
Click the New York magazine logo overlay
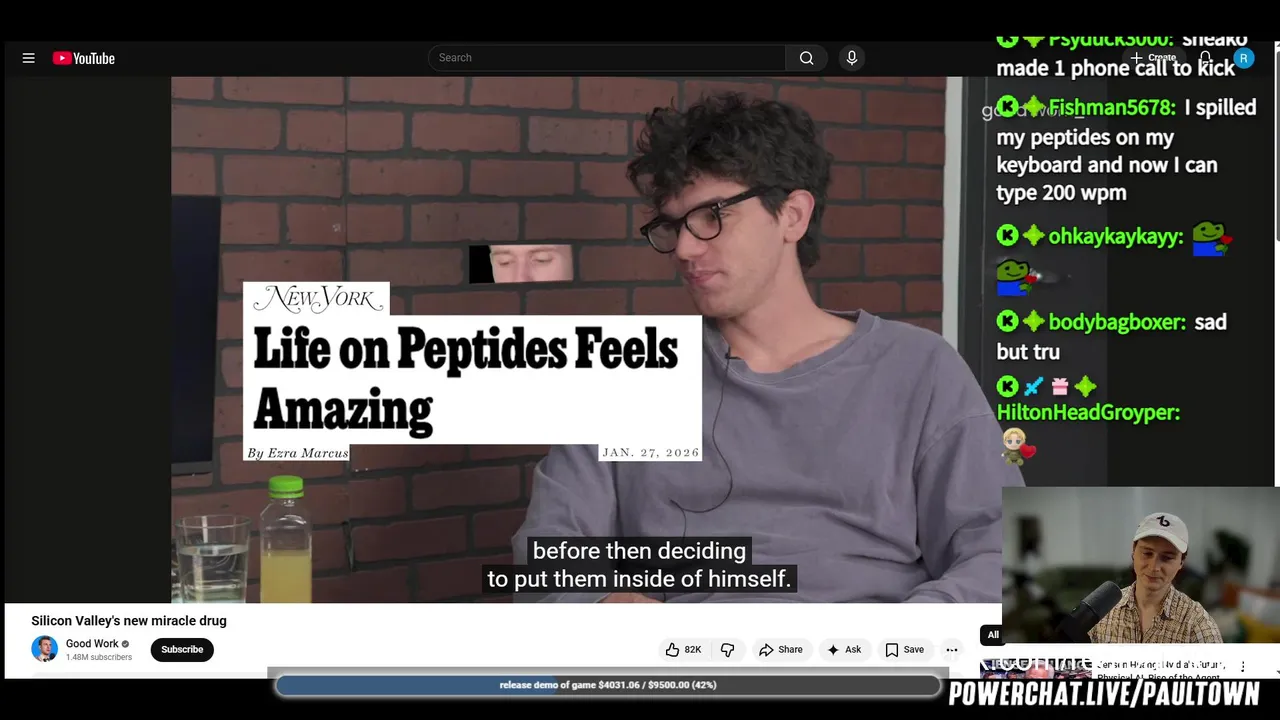(316, 298)
